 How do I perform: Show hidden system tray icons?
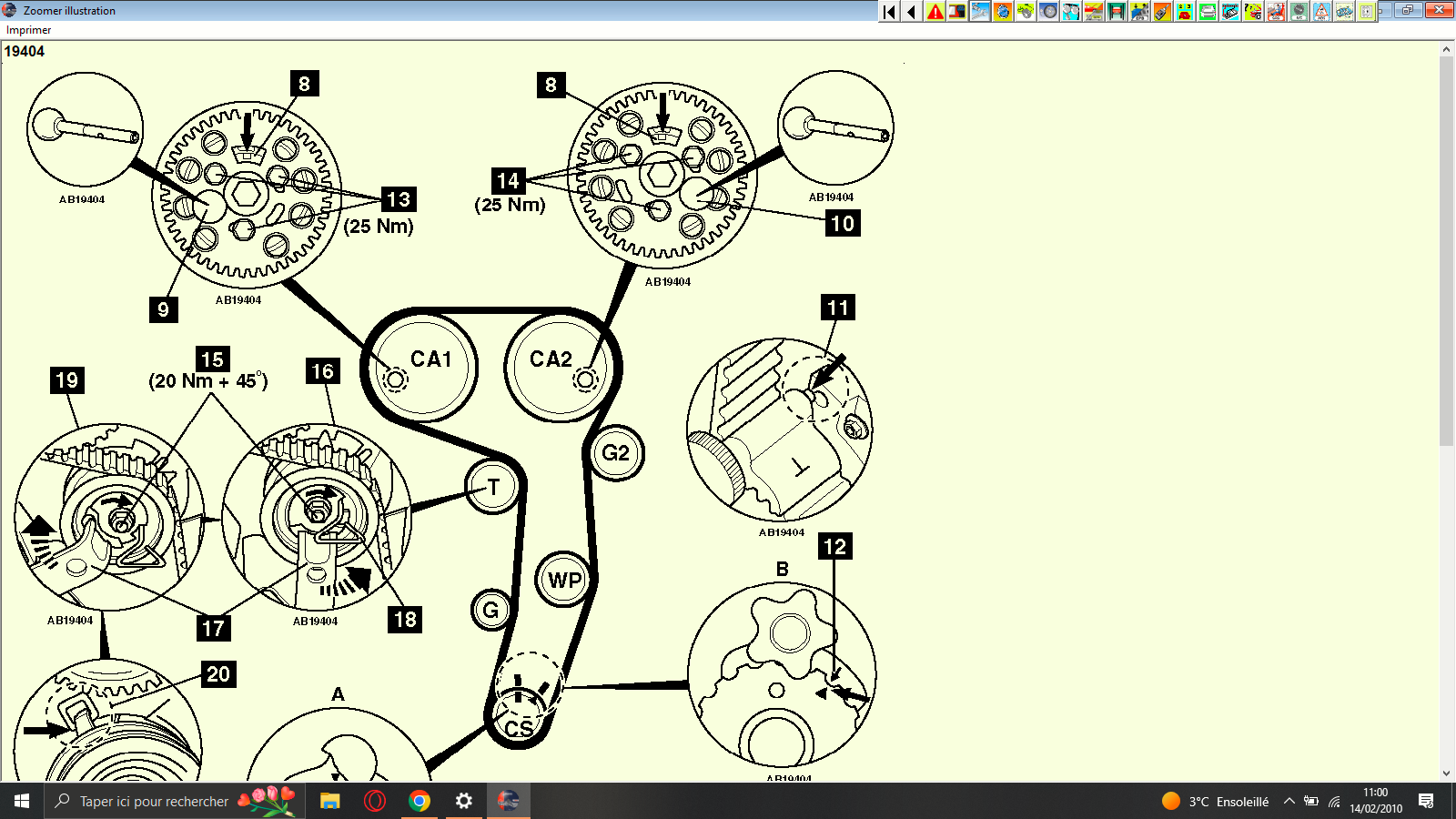(1289, 801)
